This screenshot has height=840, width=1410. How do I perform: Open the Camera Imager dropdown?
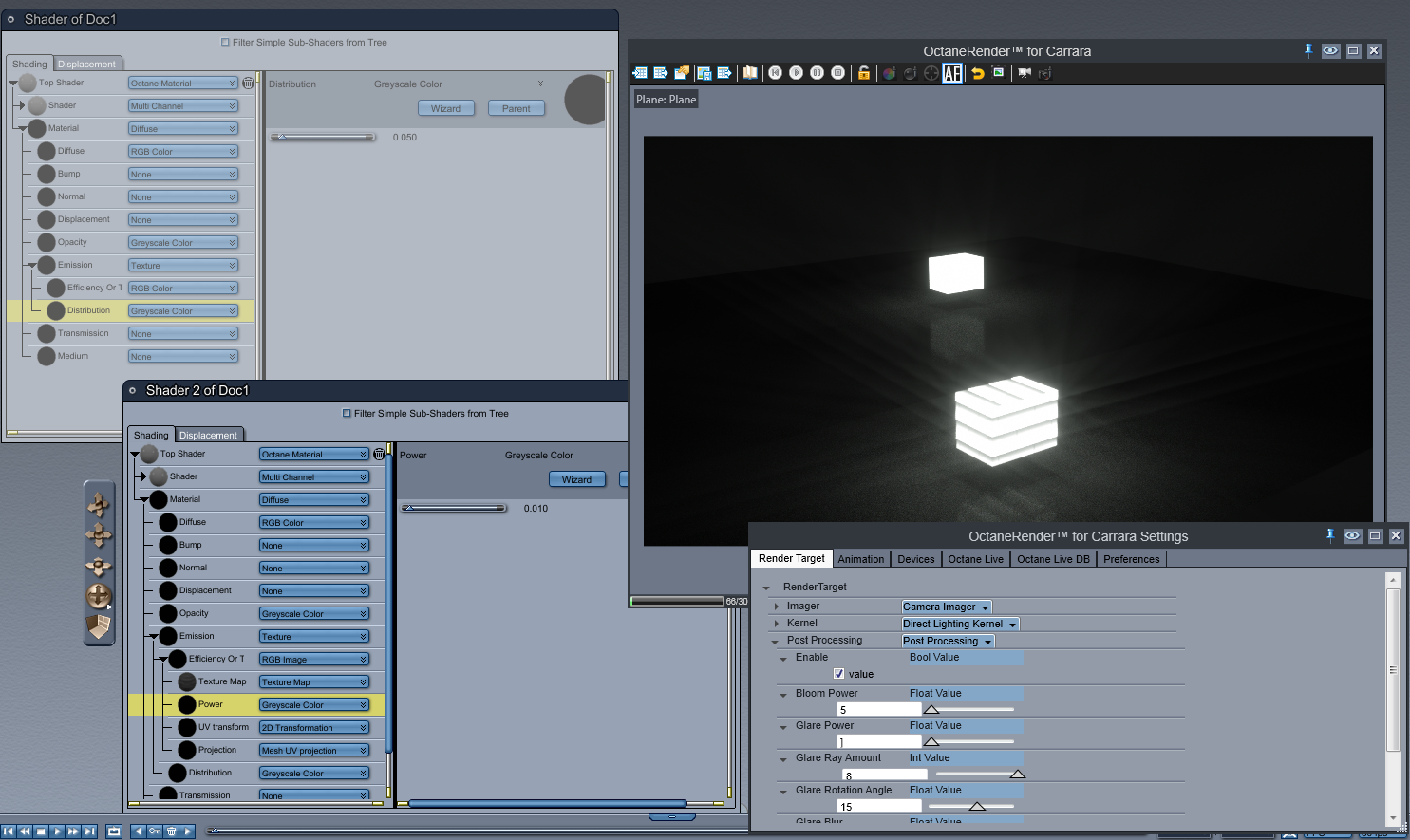click(947, 607)
